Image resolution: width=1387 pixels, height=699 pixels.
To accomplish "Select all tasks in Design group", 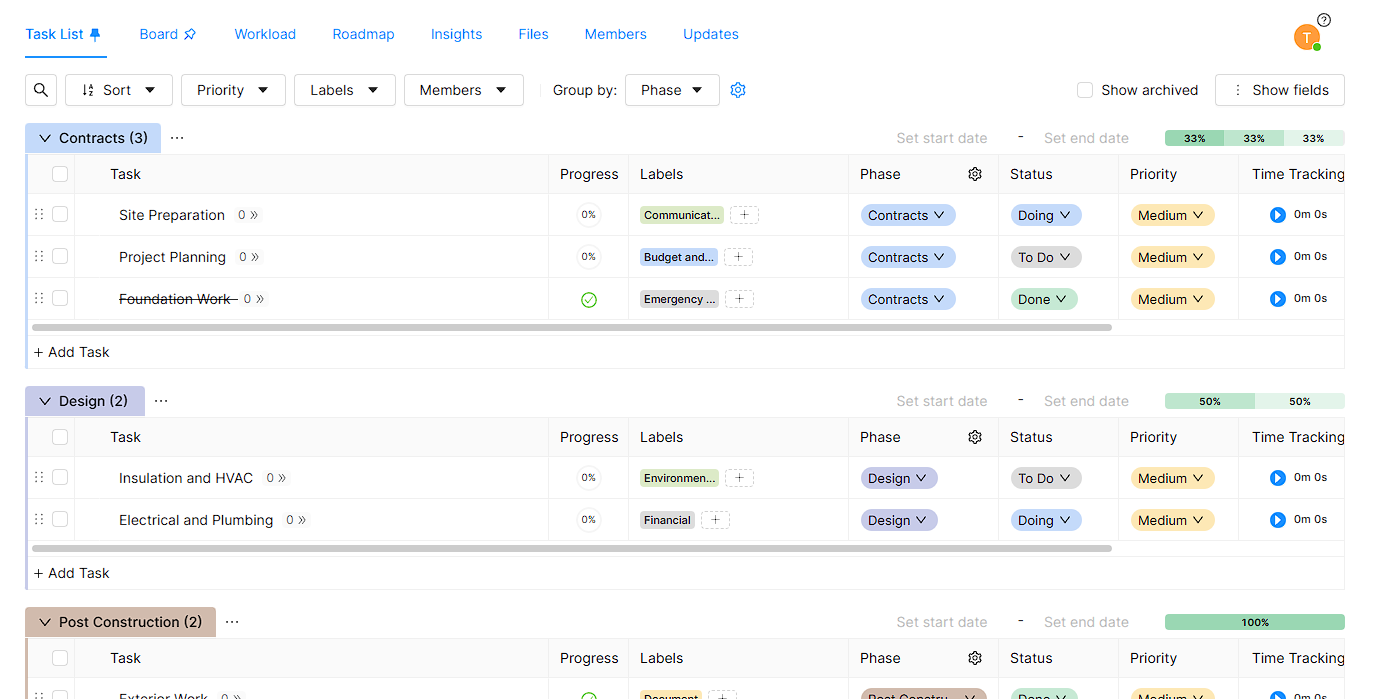I will coord(60,437).
